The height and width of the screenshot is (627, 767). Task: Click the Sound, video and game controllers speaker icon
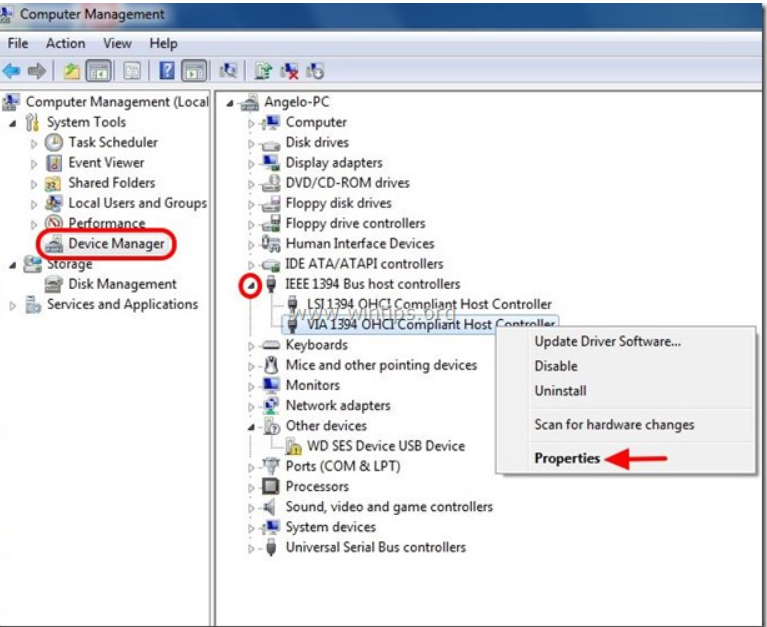(x=270, y=507)
